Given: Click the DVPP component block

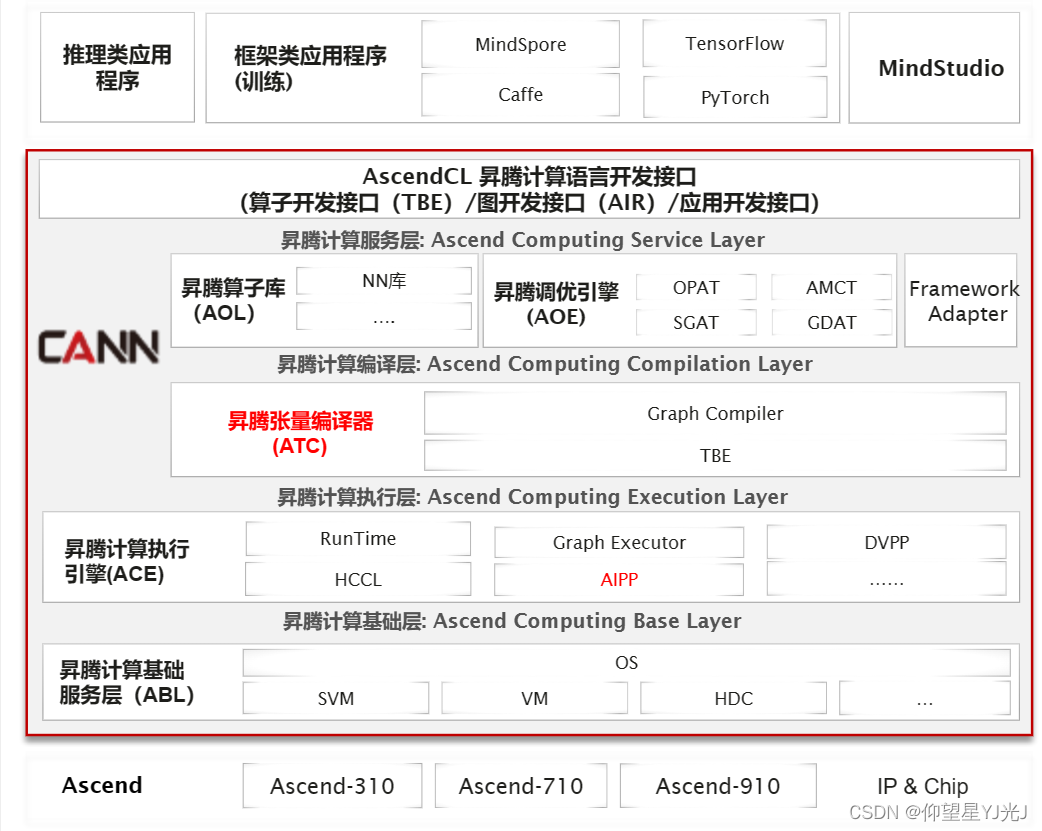Looking at the screenshot, I should (886, 541).
